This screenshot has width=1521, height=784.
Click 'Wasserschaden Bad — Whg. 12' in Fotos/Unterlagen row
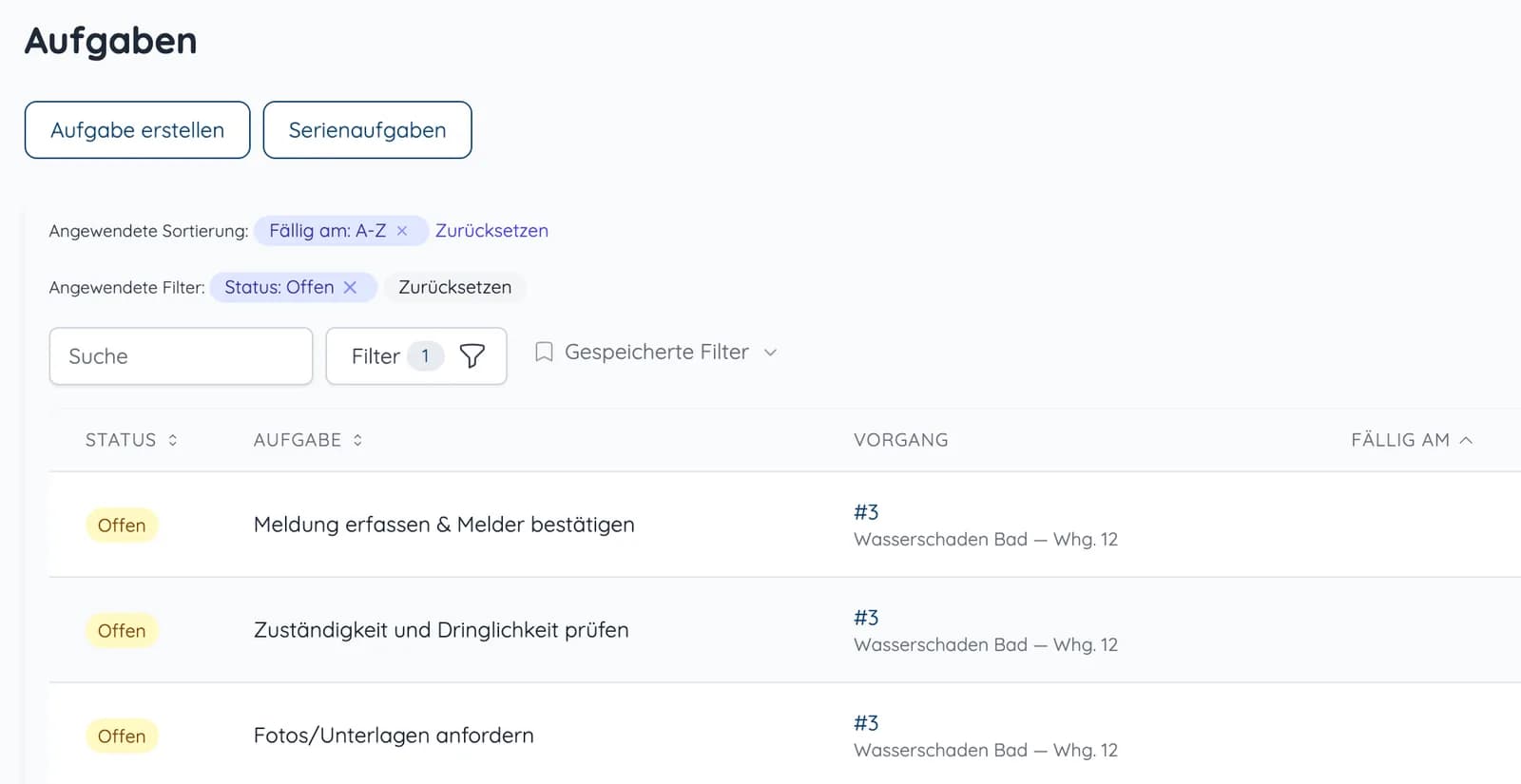coord(986,751)
